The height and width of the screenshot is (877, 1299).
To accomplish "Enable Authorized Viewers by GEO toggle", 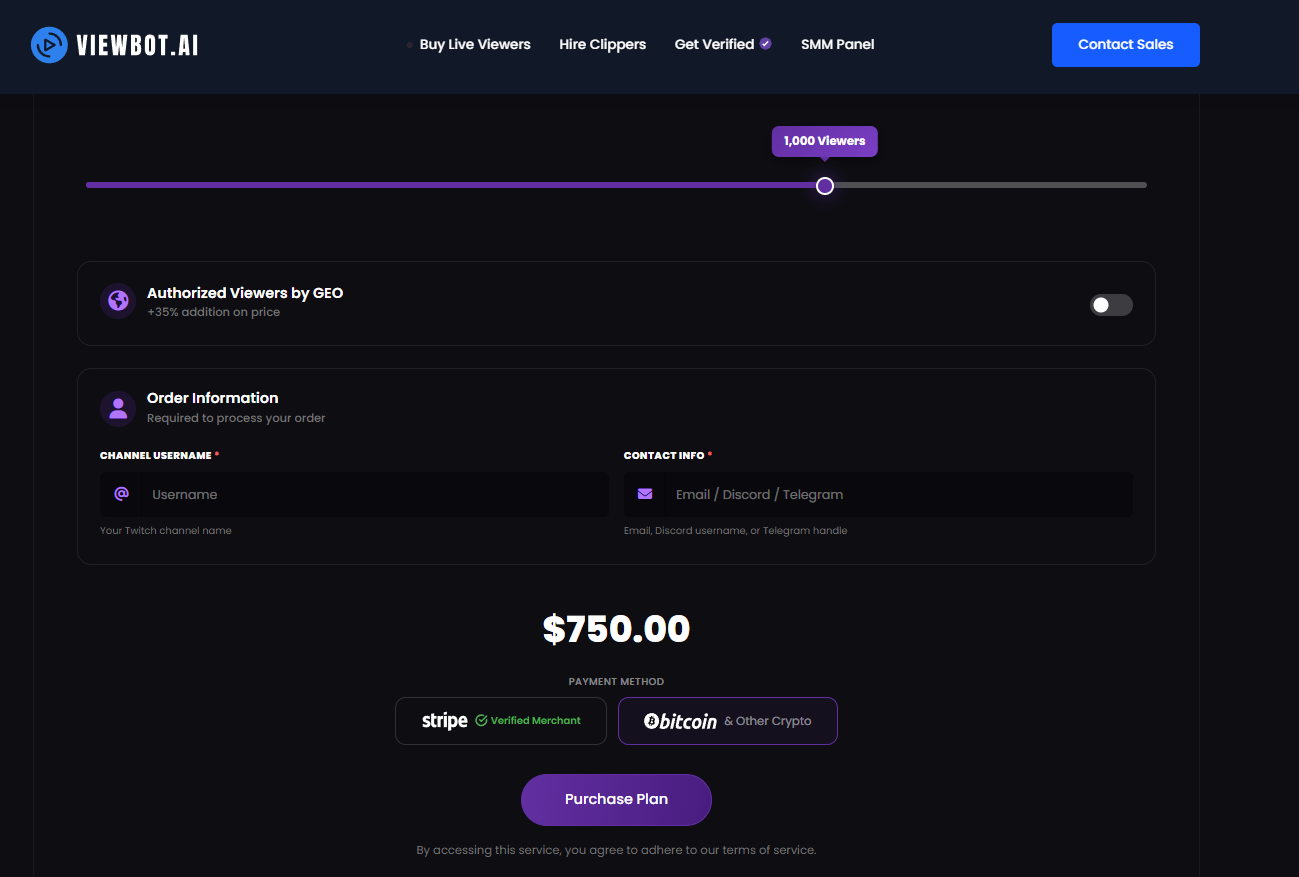I will 1111,305.
